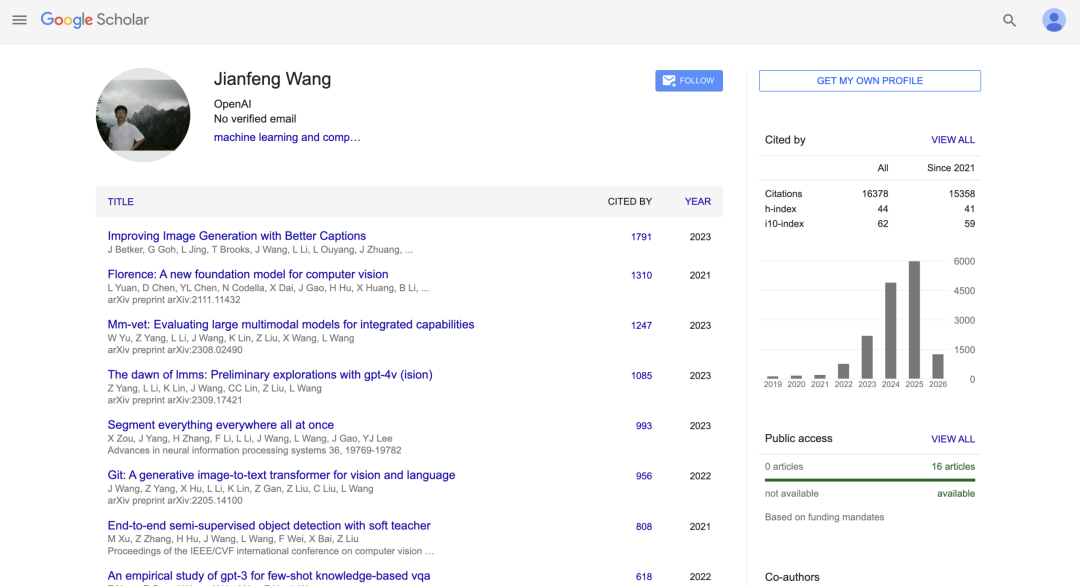The height and width of the screenshot is (586, 1080).
Task: Open the search magnifier icon
Action: pyautogui.click(x=1009, y=19)
